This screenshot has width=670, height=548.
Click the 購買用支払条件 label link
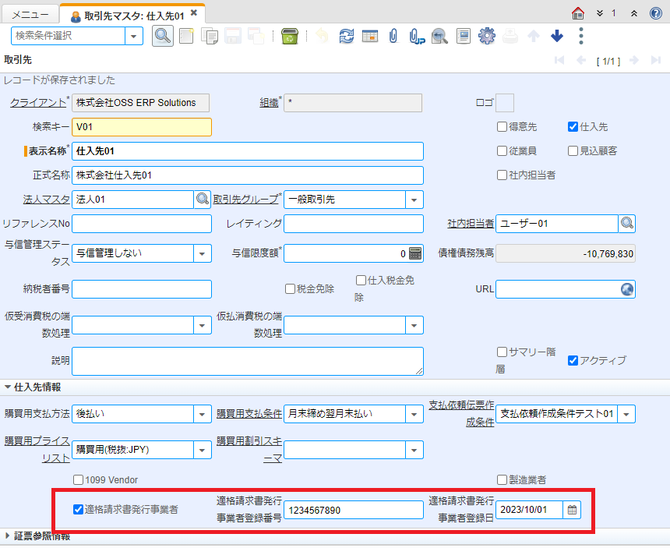tap(249, 414)
